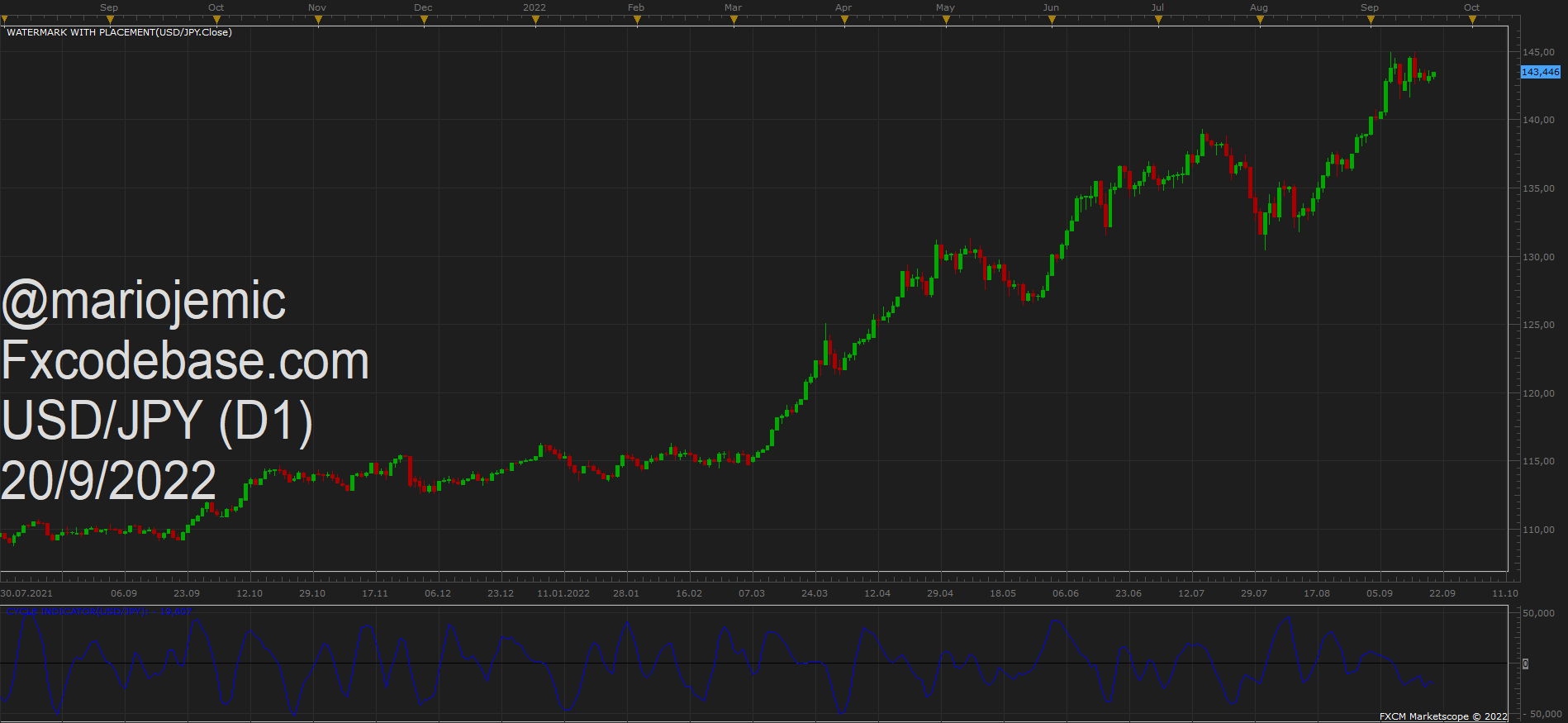Click the 11.10 date axis label

pyautogui.click(x=1505, y=593)
